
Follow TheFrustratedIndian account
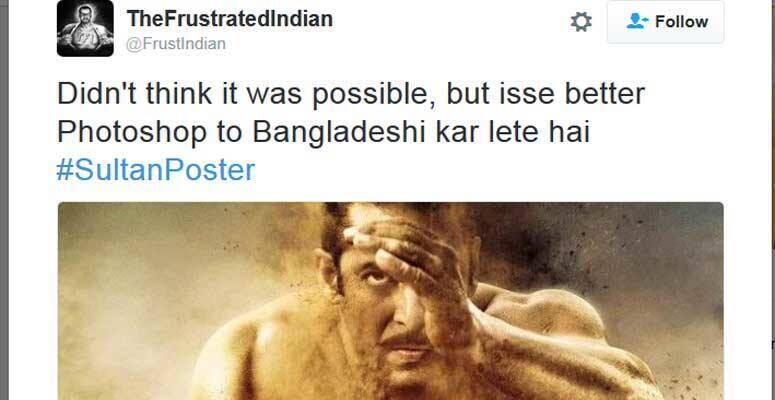665,22
